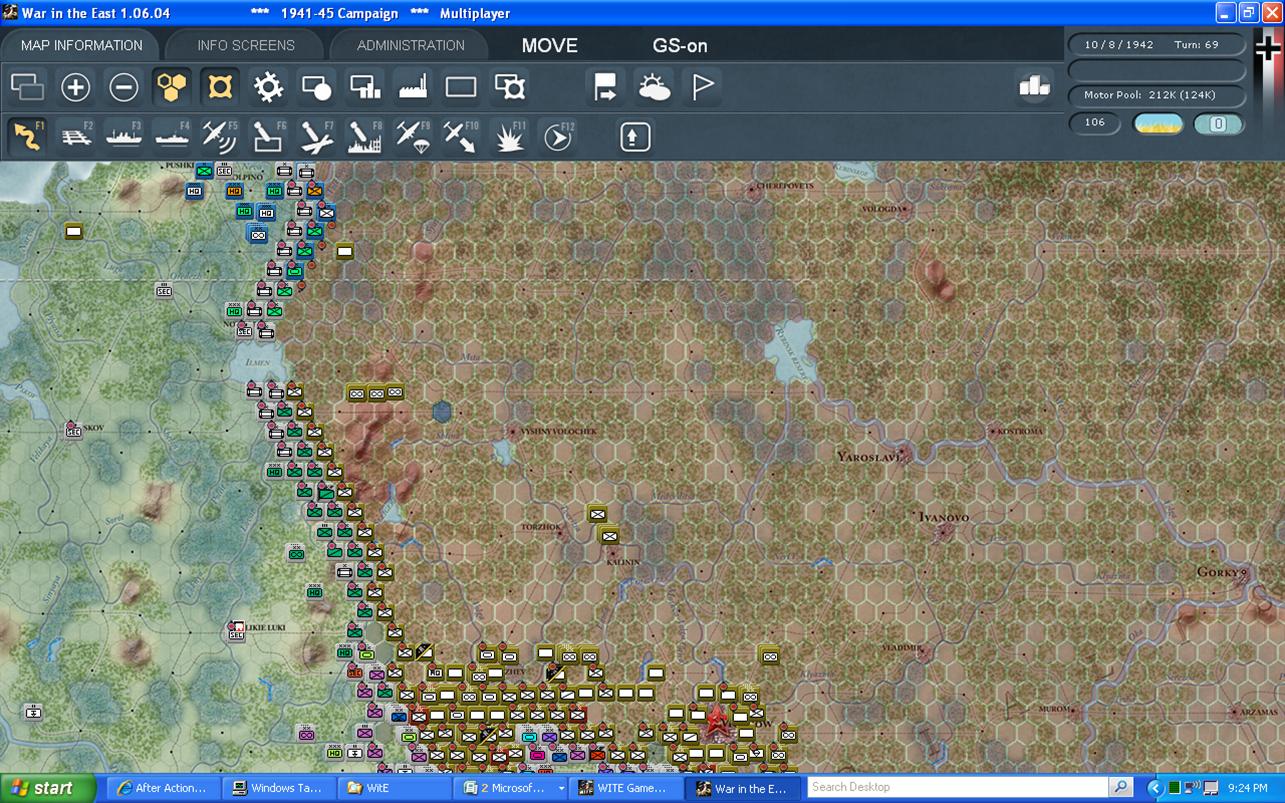Select the F10 air transfer mode

460,135
